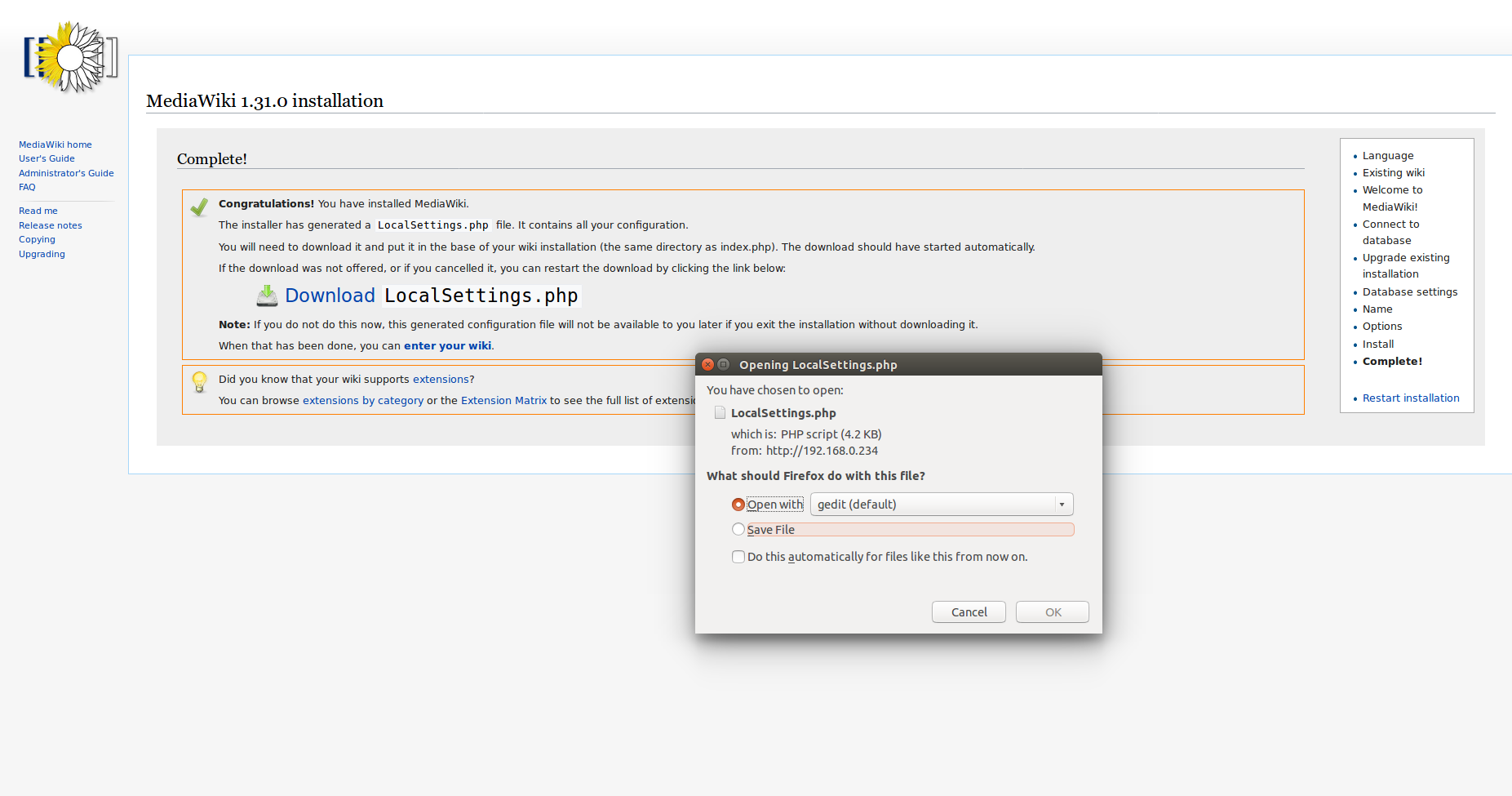Open MediaWiki home sidebar link

tap(55, 145)
